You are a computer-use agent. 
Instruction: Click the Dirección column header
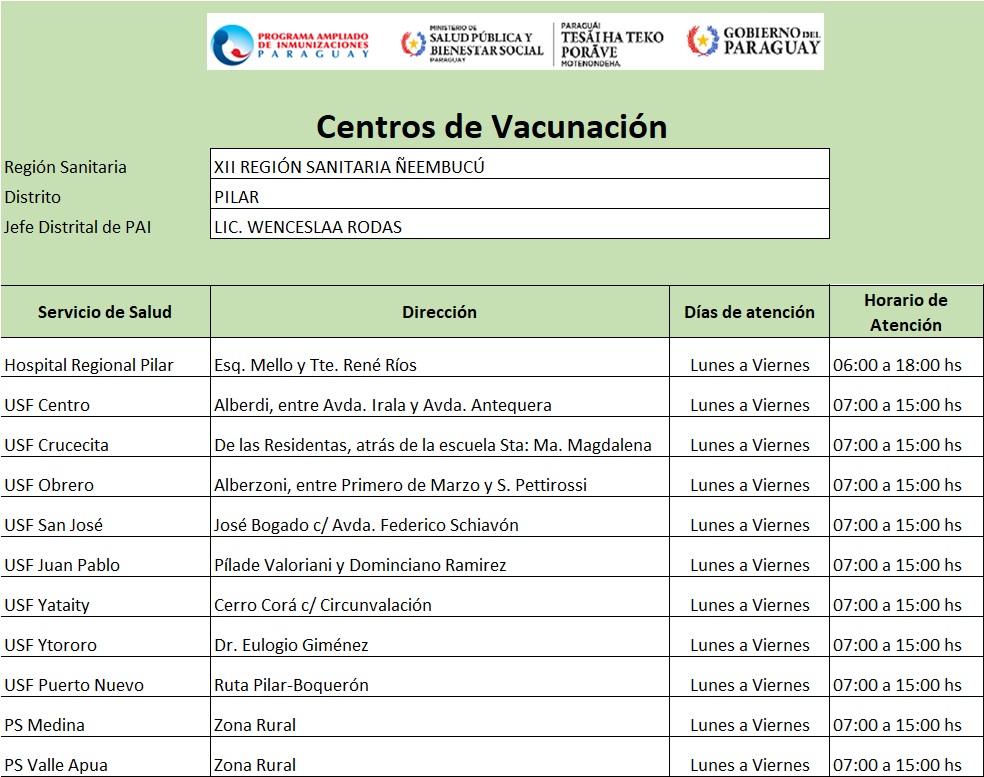point(439,312)
